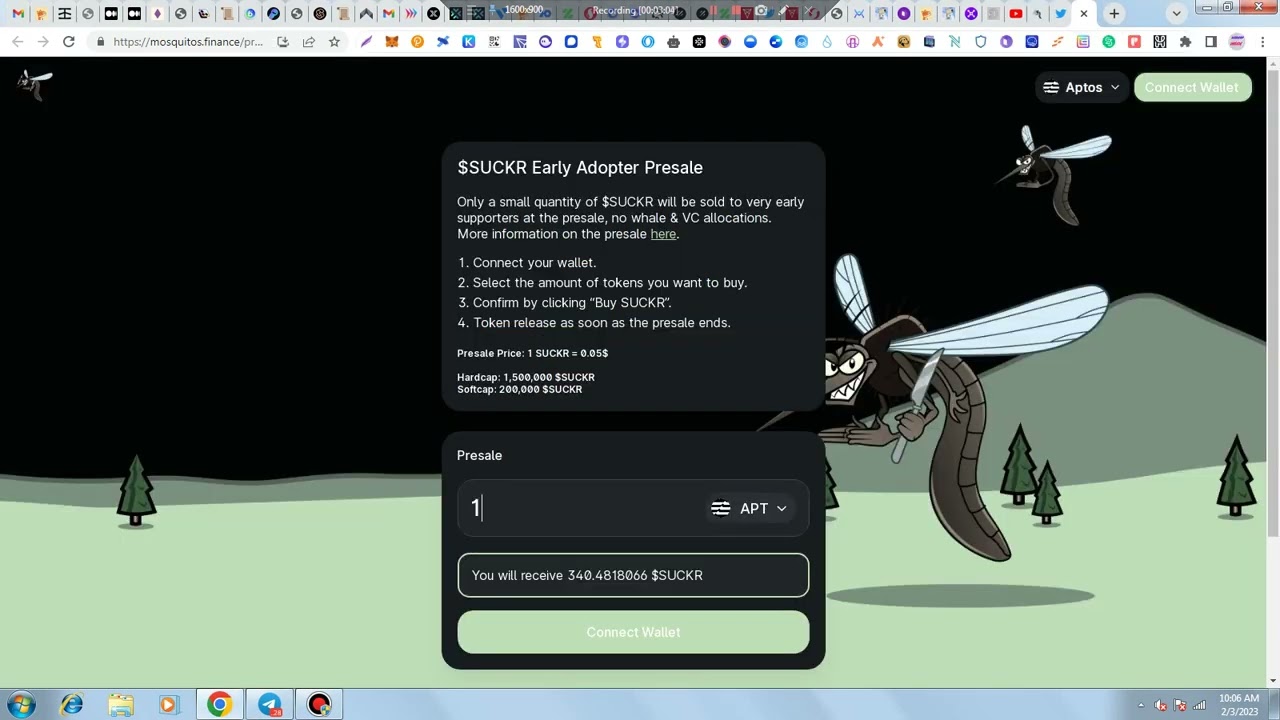Viewport: 1280px width, 720px height.
Task: Click the volume speaker tray icon
Action: tap(1161, 705)
